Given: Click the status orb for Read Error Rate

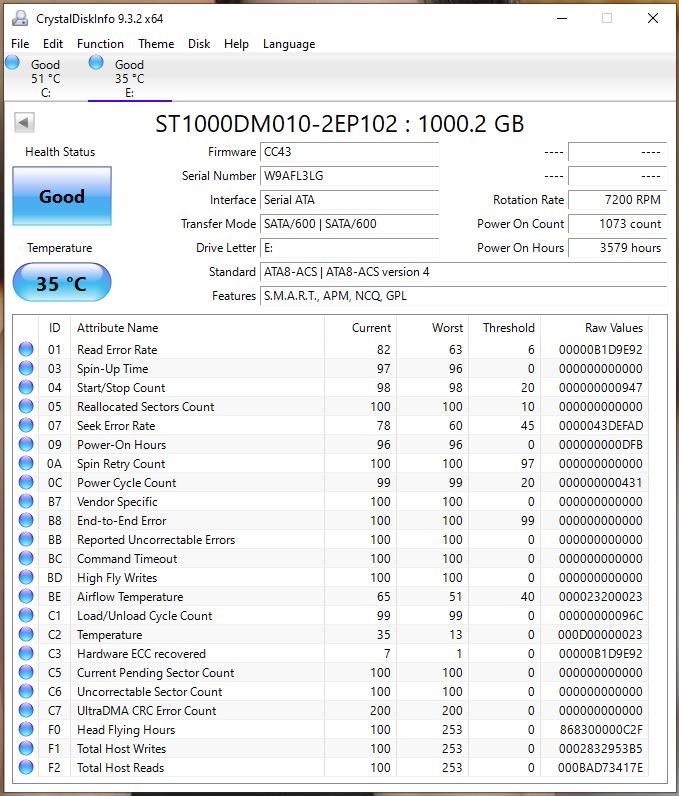Looking at the screenshot, I should (26, 350).
